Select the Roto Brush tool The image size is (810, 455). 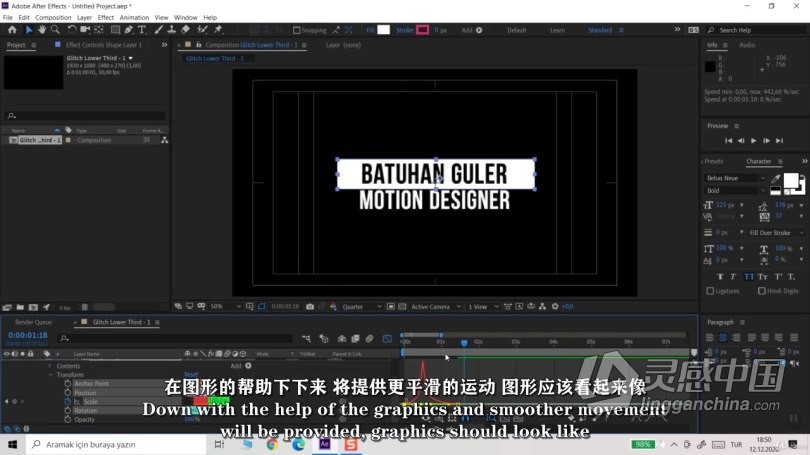[x=202, y=30]
